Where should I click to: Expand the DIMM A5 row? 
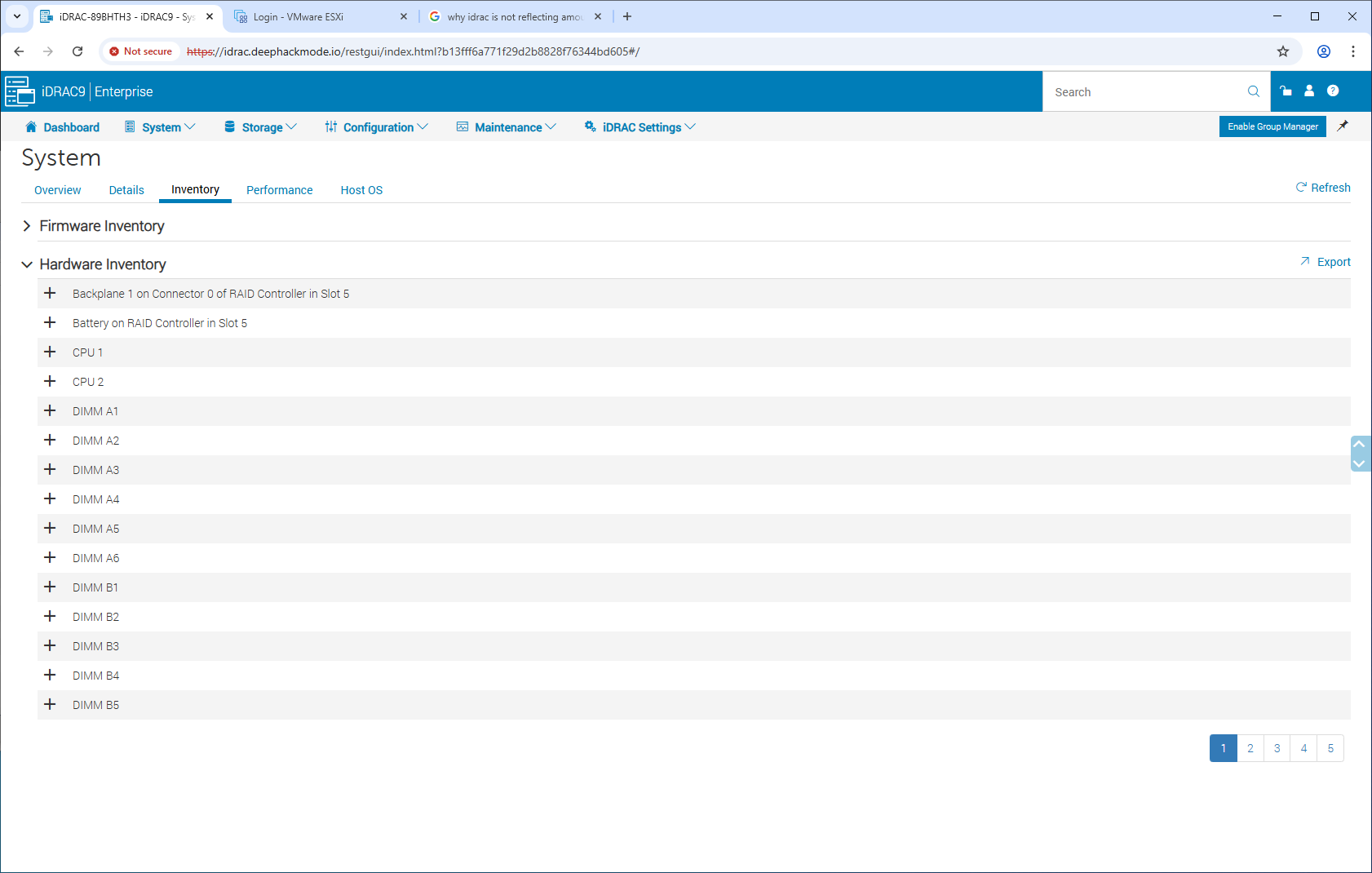click(x=50, y=528)
